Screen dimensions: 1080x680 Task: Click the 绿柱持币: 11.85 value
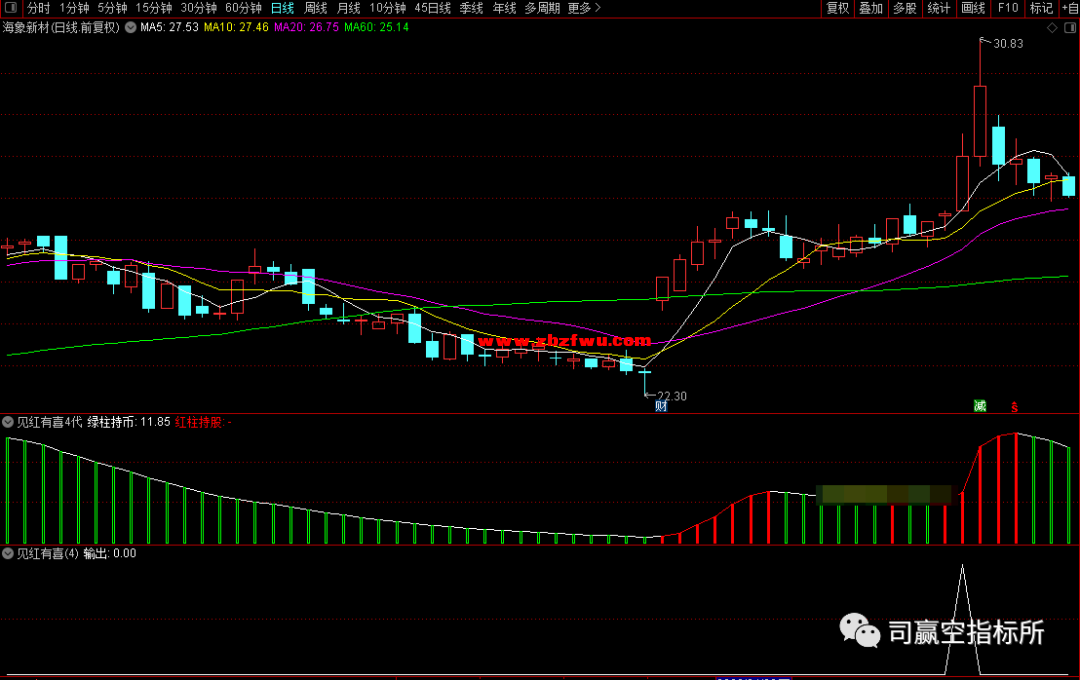[x=129, y=422]
